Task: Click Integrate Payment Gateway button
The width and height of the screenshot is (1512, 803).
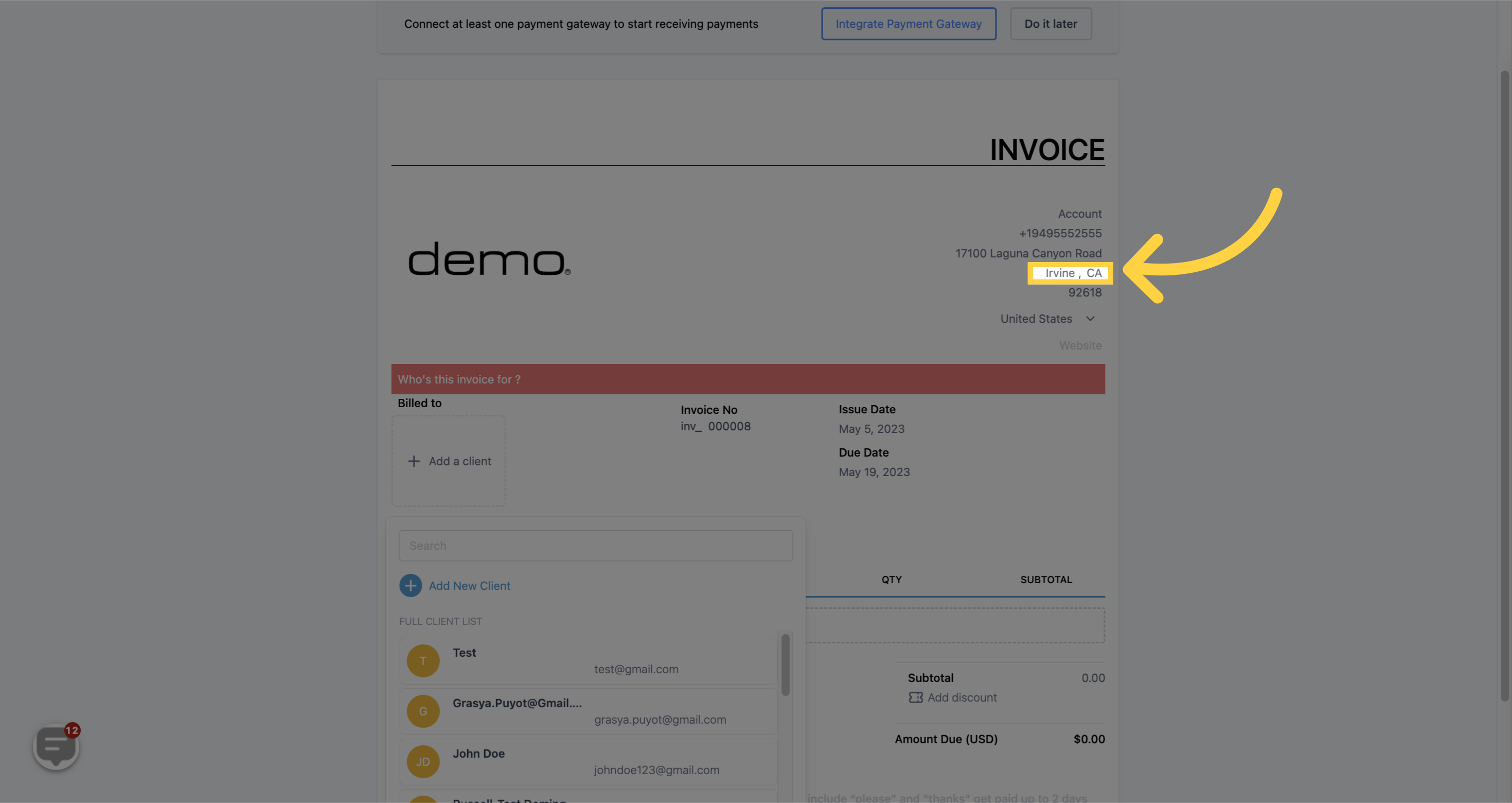Action: (x=908, y=24)
